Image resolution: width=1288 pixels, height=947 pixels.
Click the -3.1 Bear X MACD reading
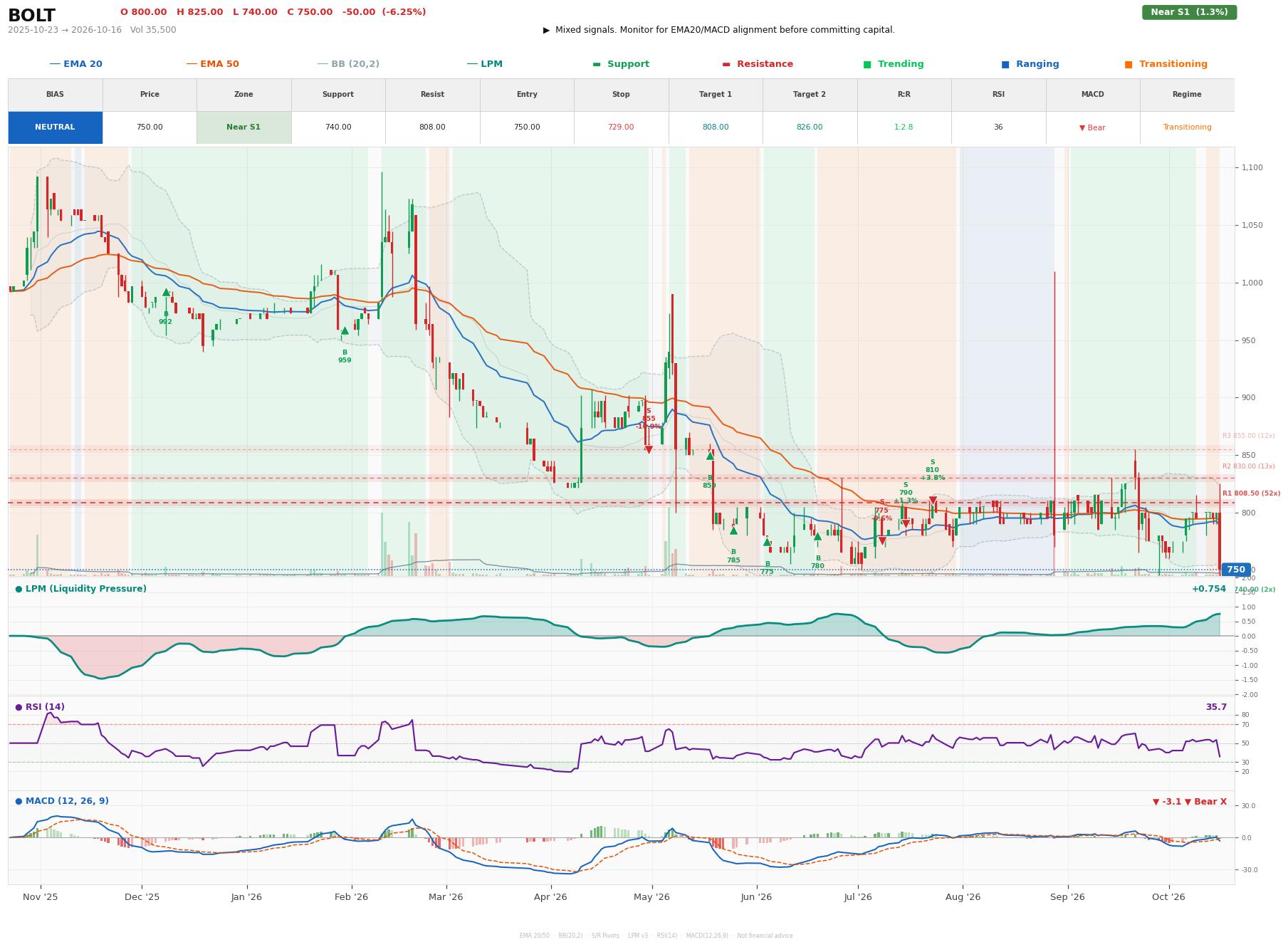coord(1190,802)
